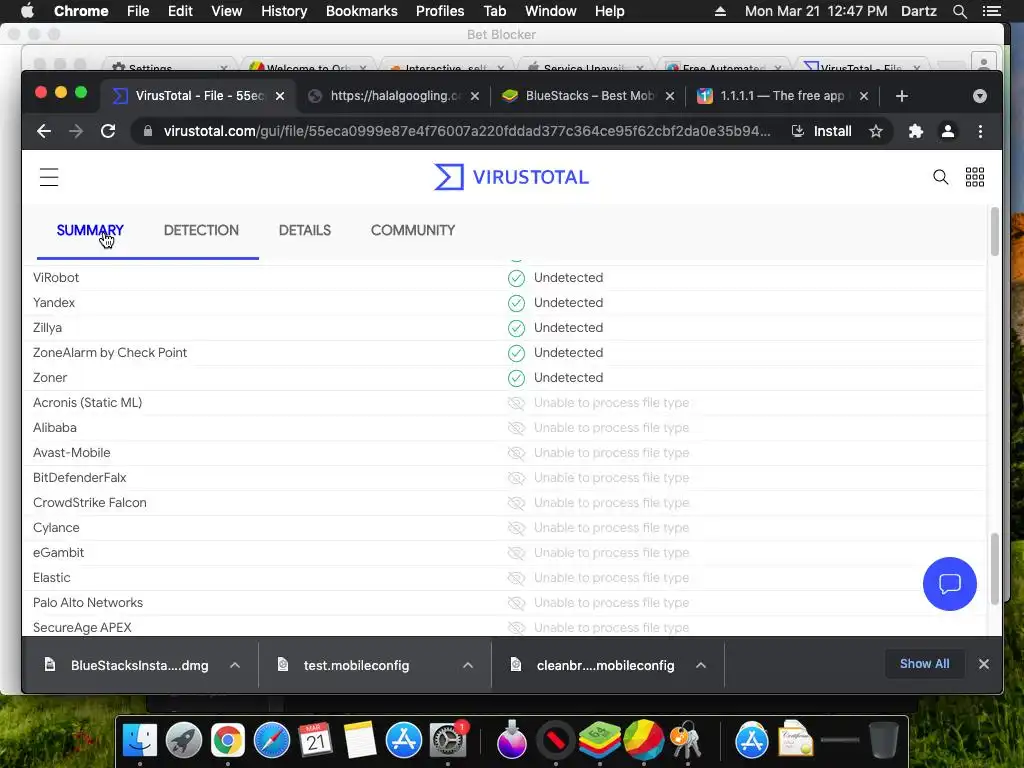Image resolution: width=1024 pixels, height=768 pixels.
Task: Switch to the DETECTION tab
Action: (x=201, y=231)
